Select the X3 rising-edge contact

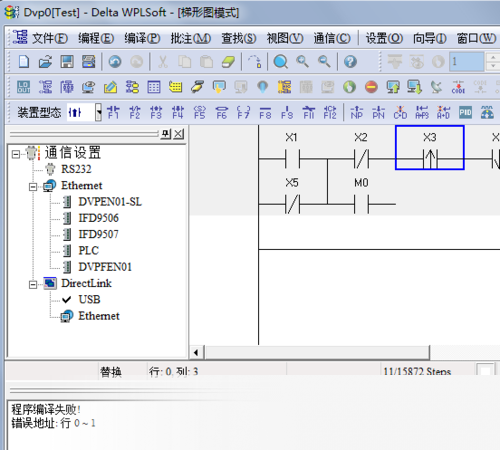[x=430, y=148]
